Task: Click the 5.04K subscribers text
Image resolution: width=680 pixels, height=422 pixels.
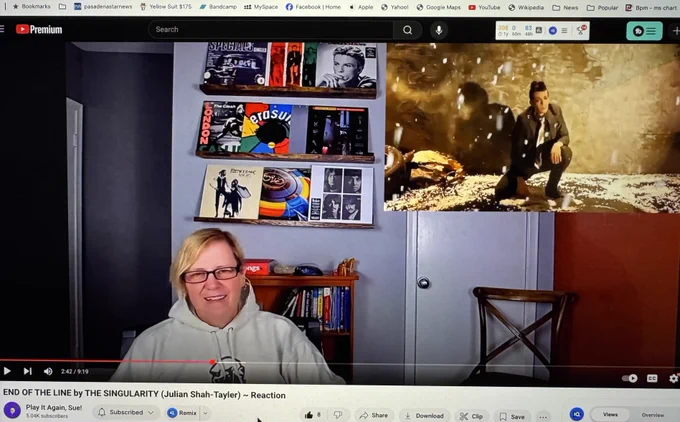Action: coord(47,416)
